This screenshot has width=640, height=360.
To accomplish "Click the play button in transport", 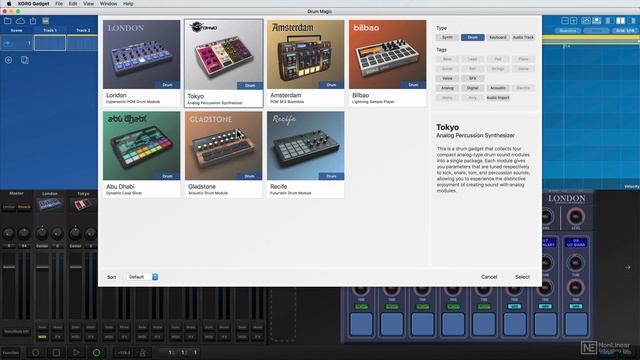I will pyautogui.click(x=76, y=352).
